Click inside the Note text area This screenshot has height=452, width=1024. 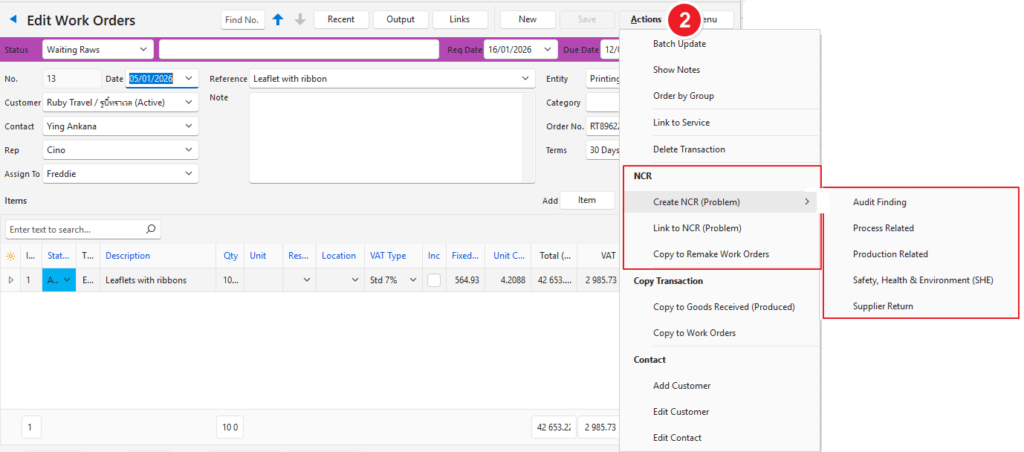click(385, 140)
